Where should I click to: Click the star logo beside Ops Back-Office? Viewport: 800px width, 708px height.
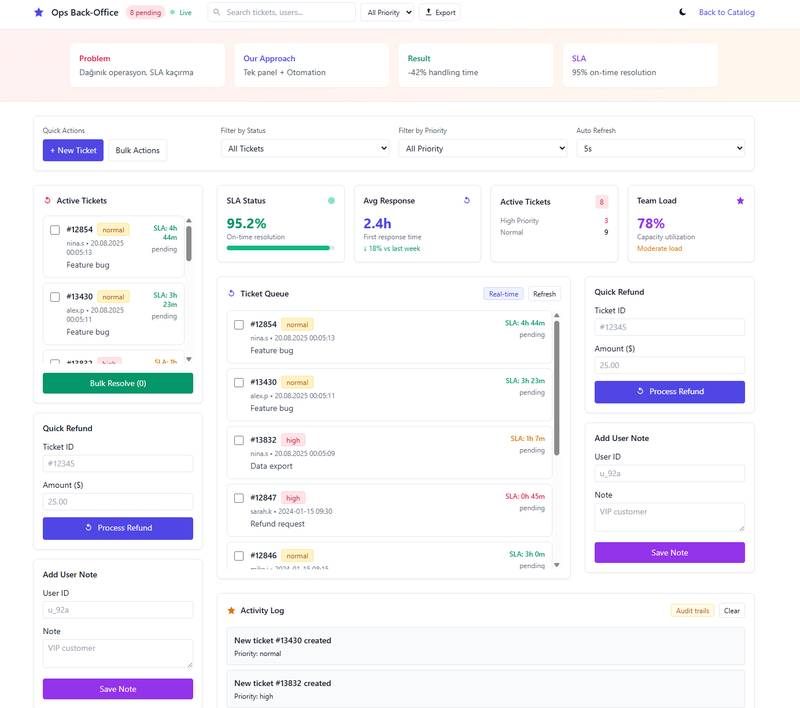[38, 12]
